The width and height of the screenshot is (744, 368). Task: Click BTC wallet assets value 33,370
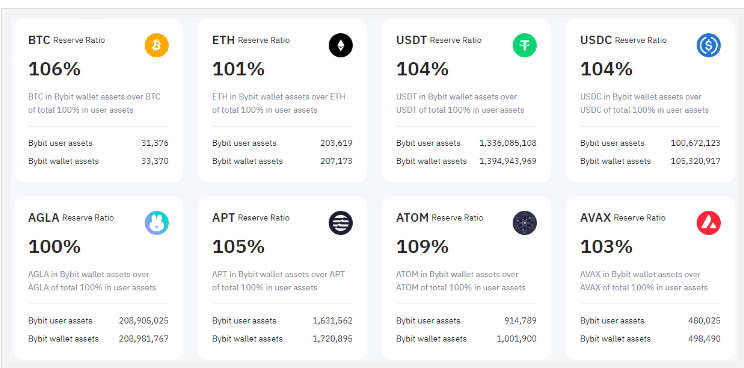click(x=155, y=161)
